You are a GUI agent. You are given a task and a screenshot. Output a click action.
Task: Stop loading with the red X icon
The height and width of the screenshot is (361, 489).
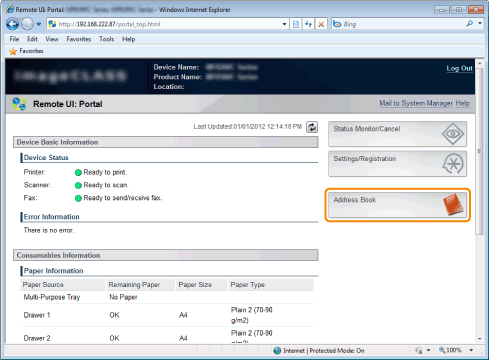tap(321, 24)
